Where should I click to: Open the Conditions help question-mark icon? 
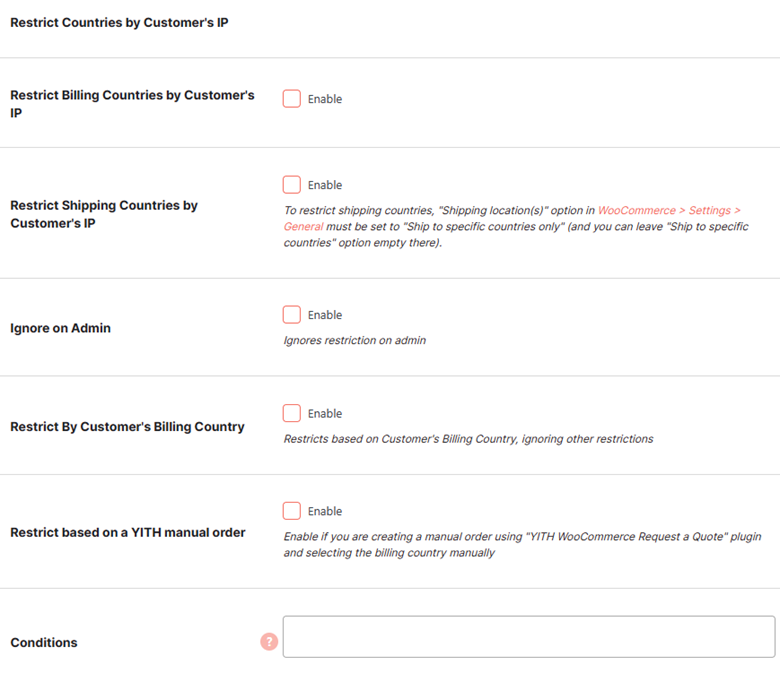[x=269, y=641]
